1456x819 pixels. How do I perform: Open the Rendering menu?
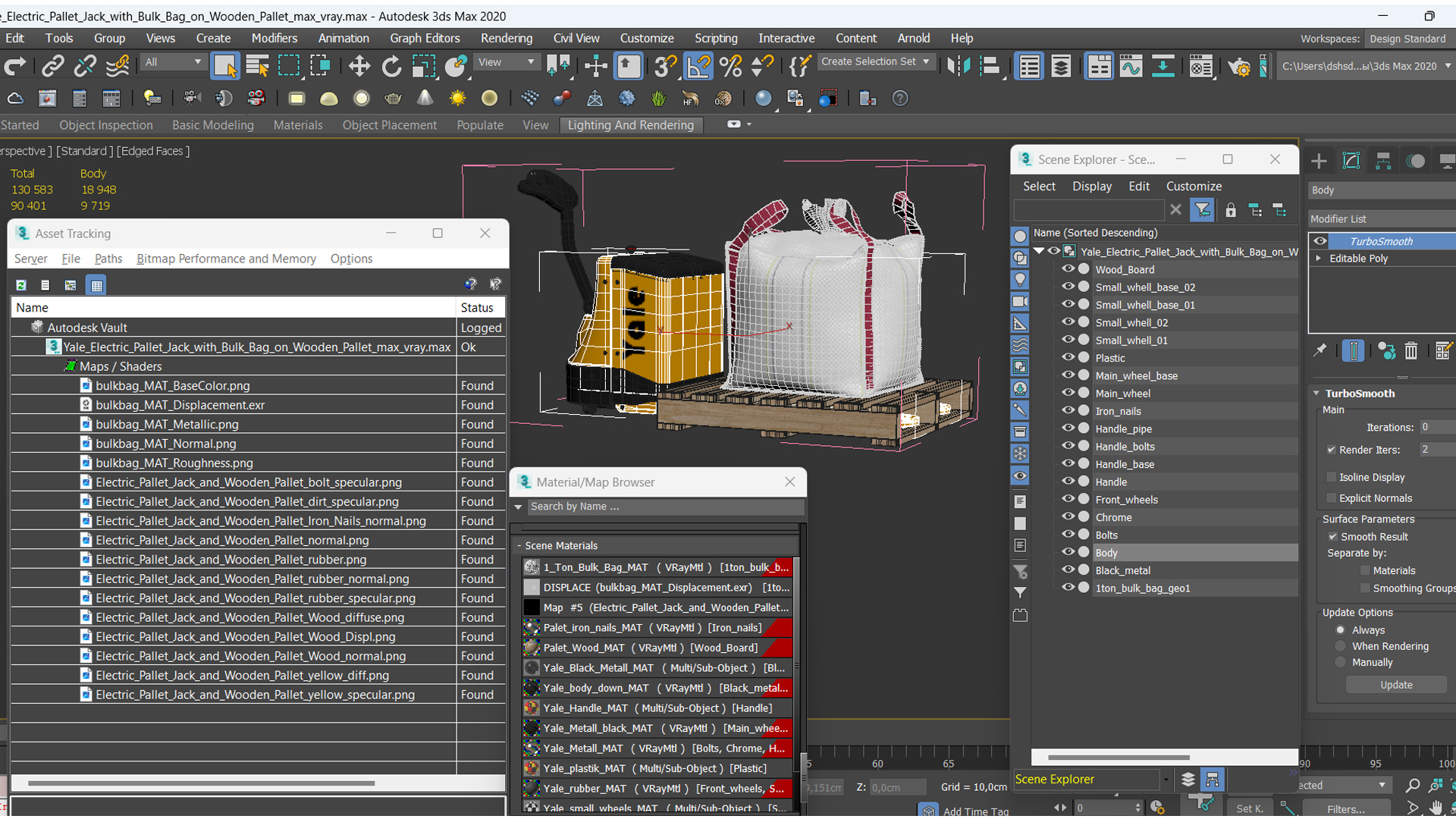pos(506,38)
